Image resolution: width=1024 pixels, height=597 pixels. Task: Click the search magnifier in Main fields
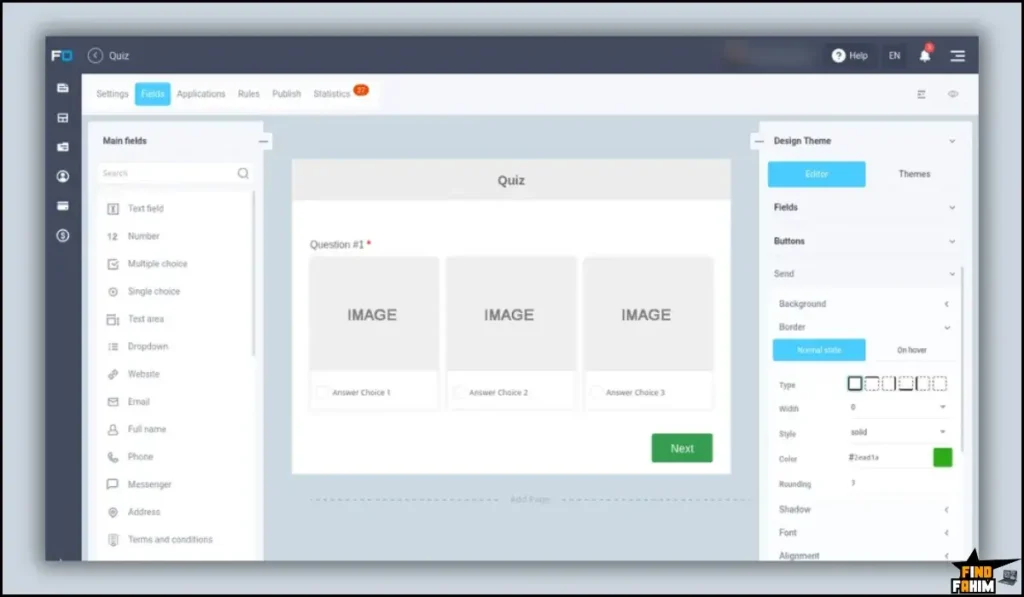pyautogui.click(x=243, y=173)
